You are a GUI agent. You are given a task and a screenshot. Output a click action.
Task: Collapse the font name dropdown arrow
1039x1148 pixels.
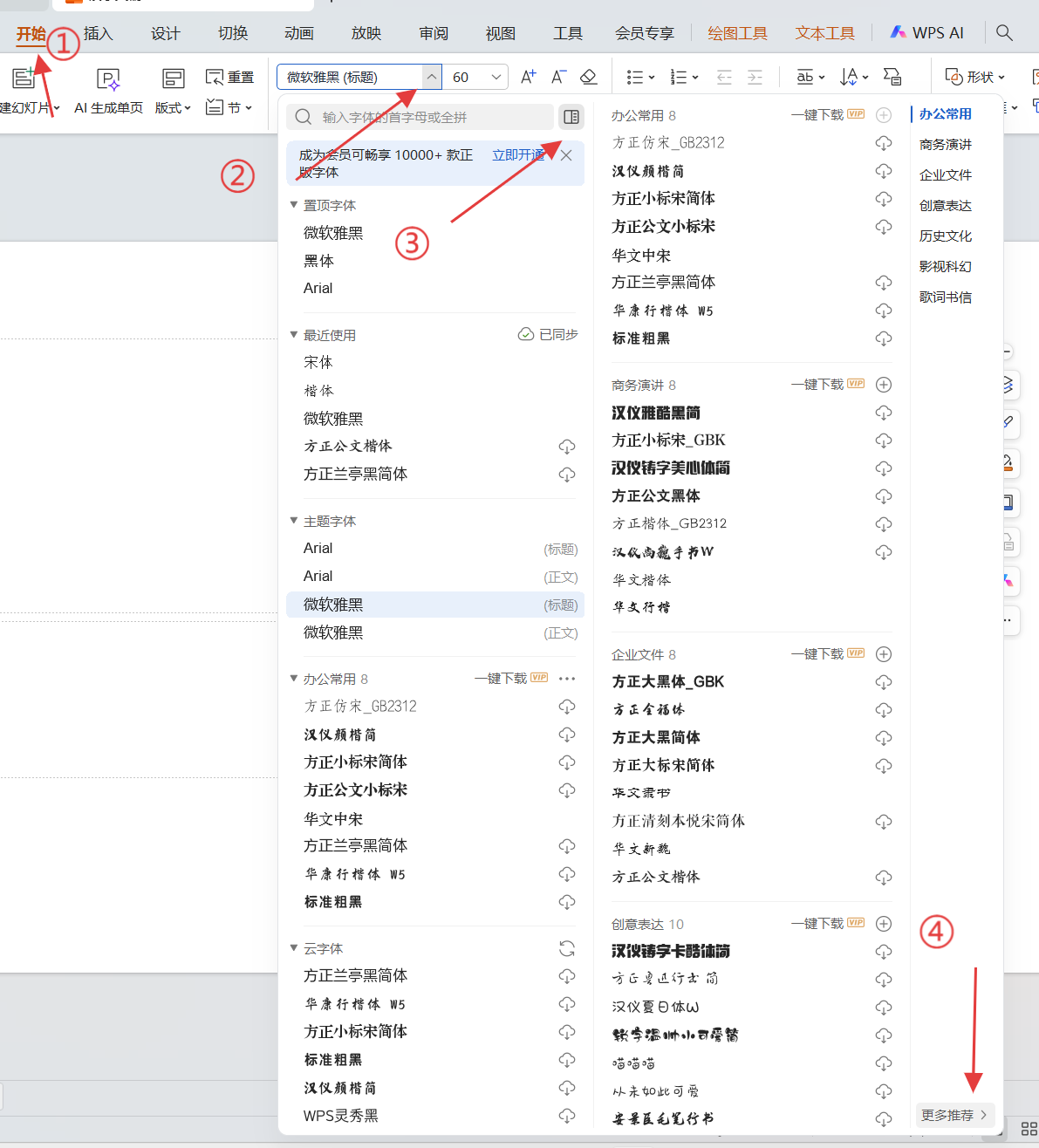click(x=432, y=77)
